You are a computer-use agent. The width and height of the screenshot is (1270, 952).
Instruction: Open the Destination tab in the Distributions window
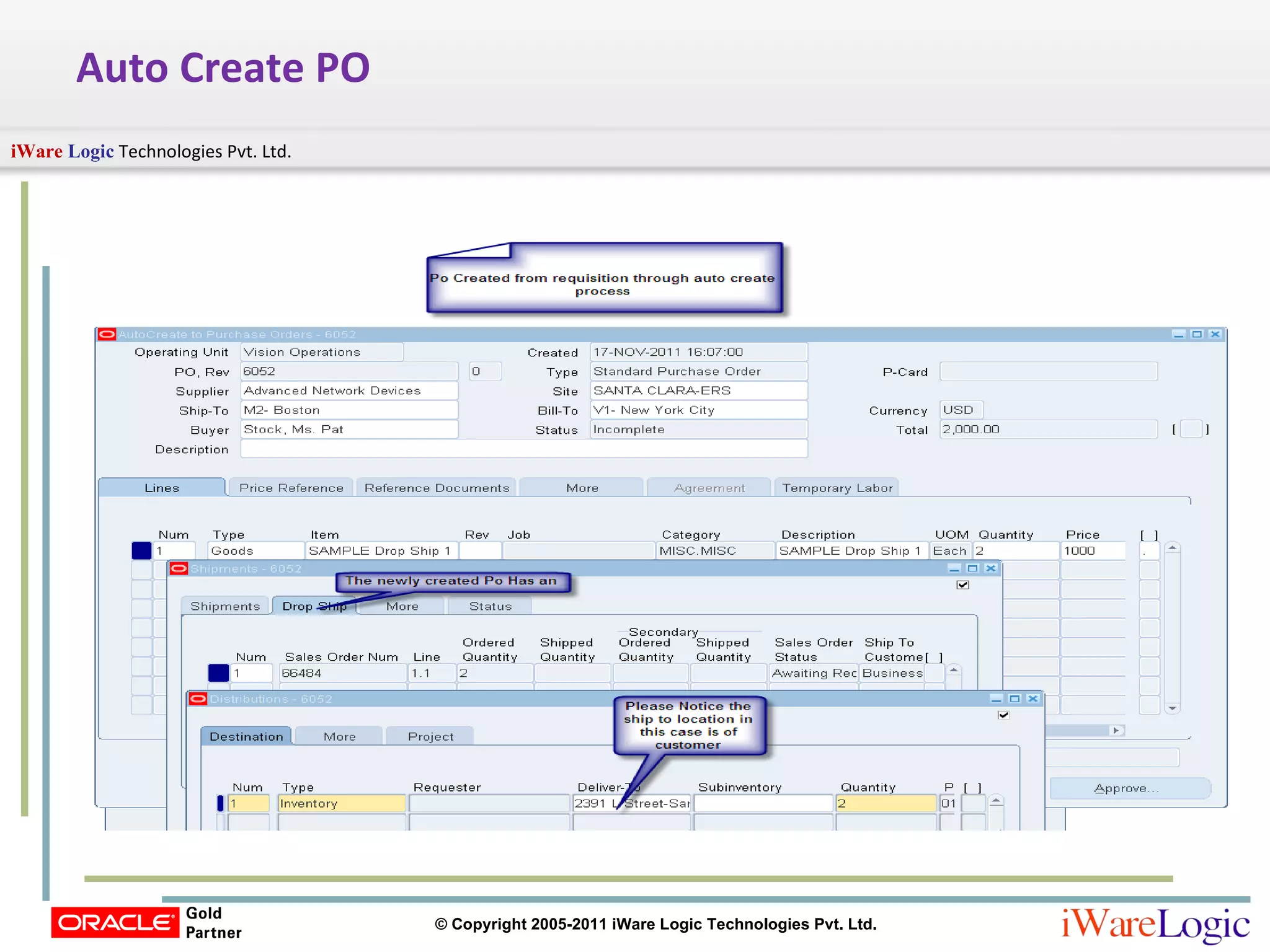[246, 736]
